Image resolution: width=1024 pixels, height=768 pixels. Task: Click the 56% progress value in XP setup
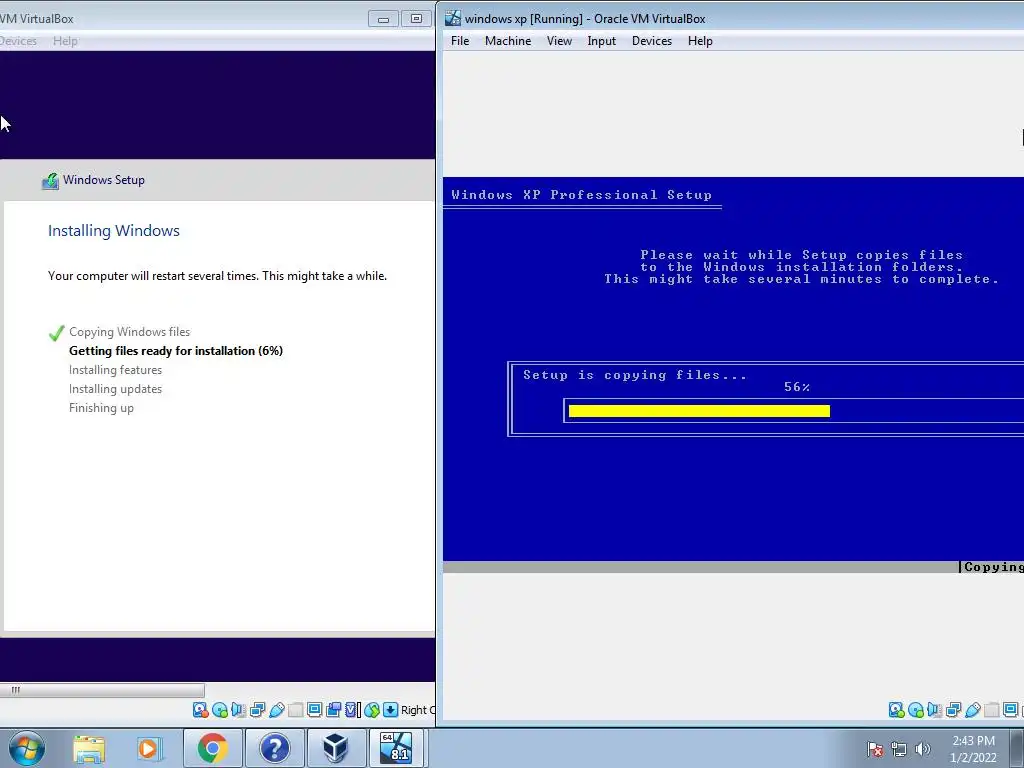pyautogui.click(x=797, y=387)
